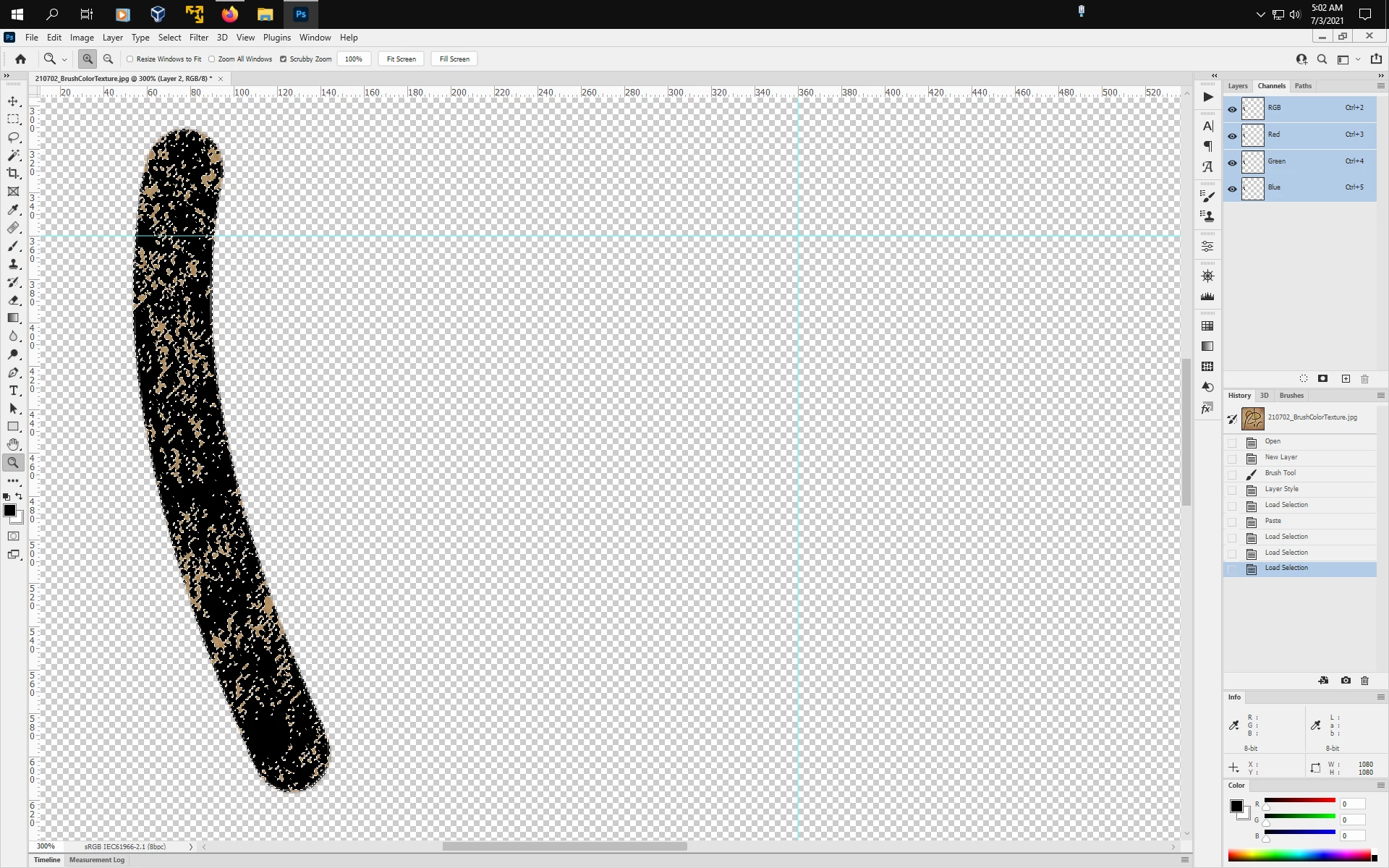
Task: Click the foreground color swatch in toolbar
Action: [9, 511]
